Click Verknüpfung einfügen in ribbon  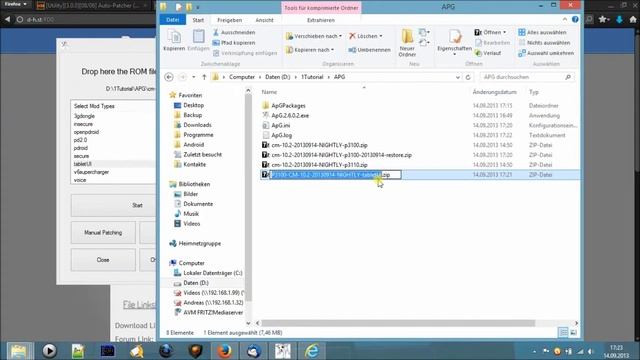click(245, 53)
